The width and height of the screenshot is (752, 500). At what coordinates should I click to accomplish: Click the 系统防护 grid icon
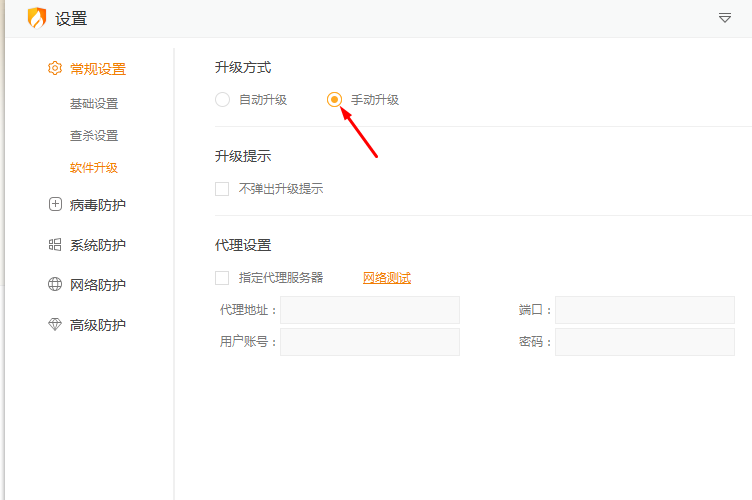coord(55,245)
